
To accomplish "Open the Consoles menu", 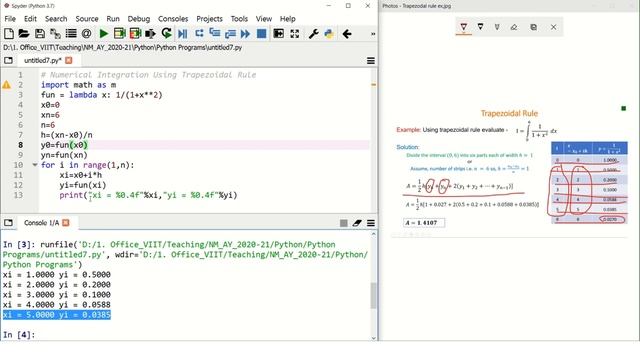I will (x=173, y=19).
